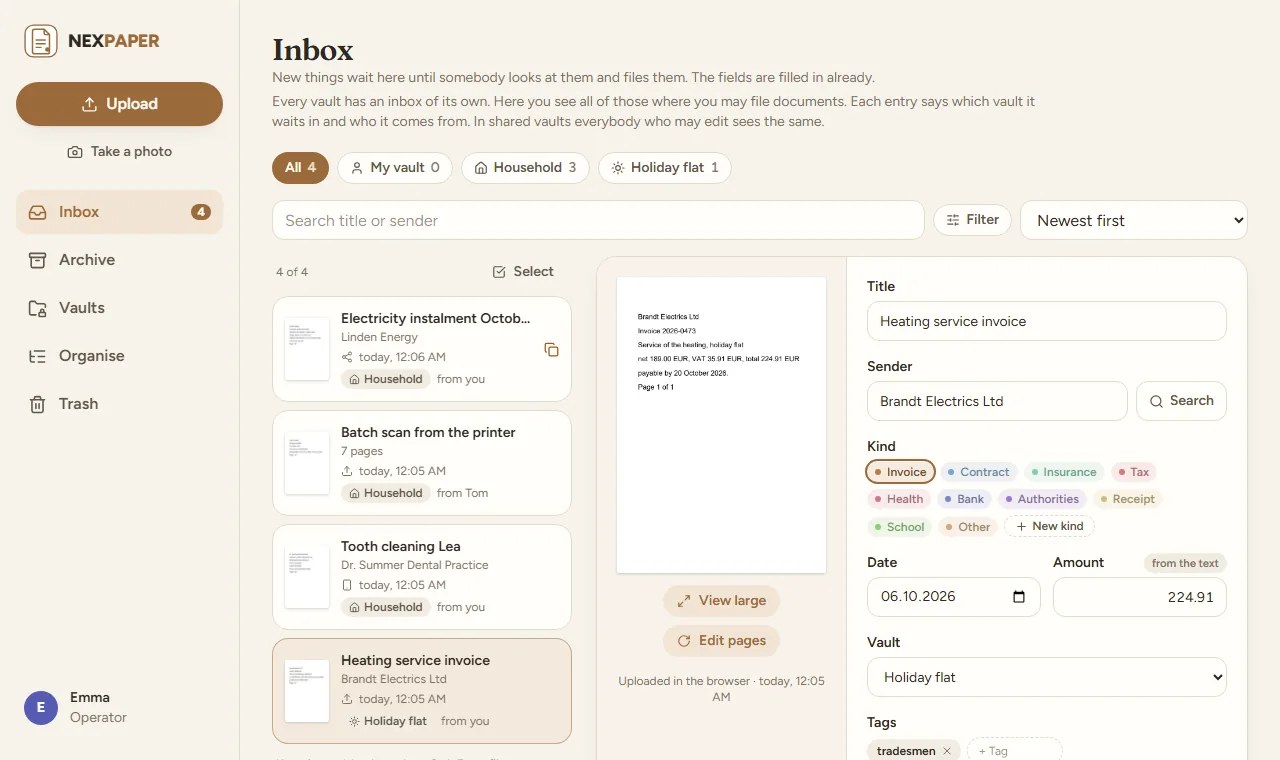This screenshot has height=760, width=1280.
Task: Switch to the Household tab
Action: click(x=525, y=168)
